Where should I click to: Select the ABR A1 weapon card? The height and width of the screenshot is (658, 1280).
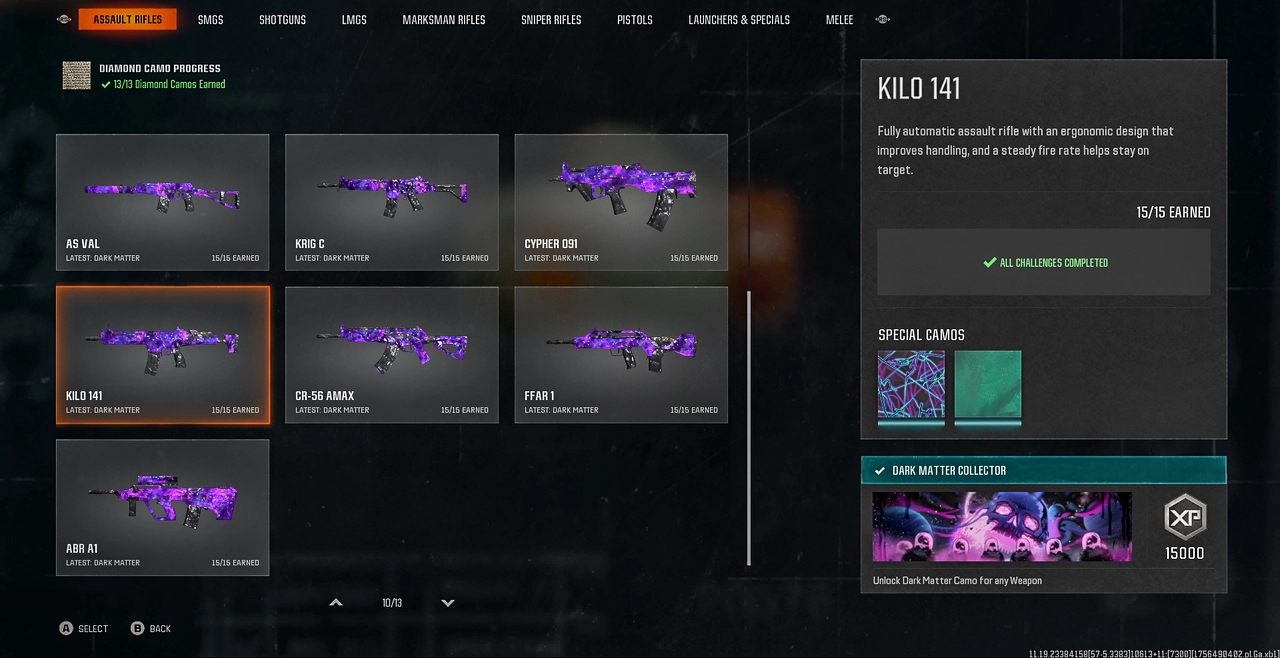pyautogui.click(x=163, y=508)
